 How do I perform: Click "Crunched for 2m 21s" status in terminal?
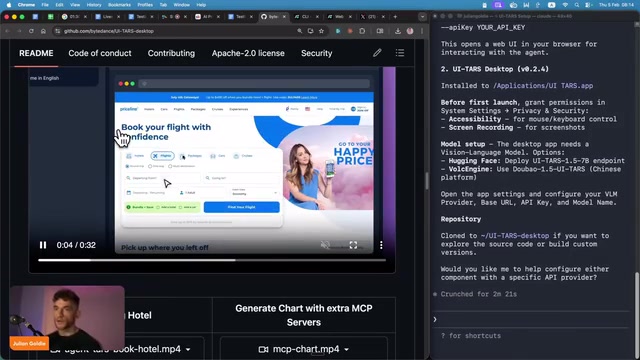(x=478, y=294)
